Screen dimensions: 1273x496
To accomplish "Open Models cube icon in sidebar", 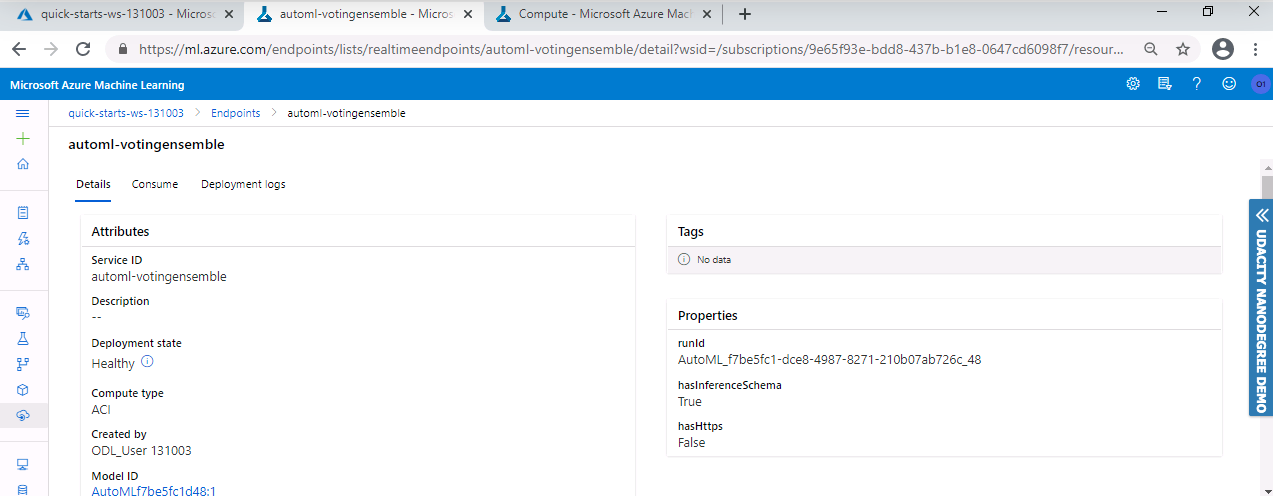I will click(x=23, y=389).
